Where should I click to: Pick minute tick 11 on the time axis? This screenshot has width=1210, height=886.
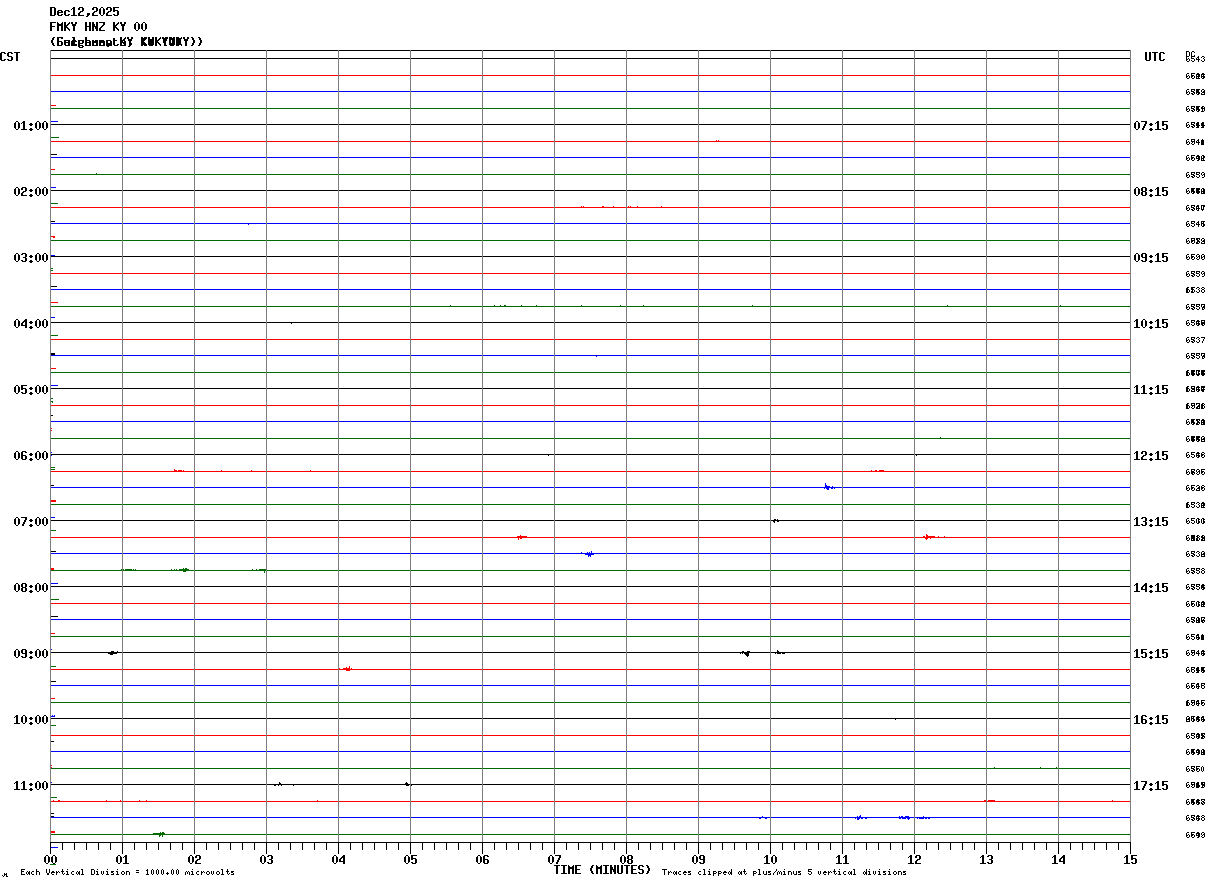pos(843,859)
